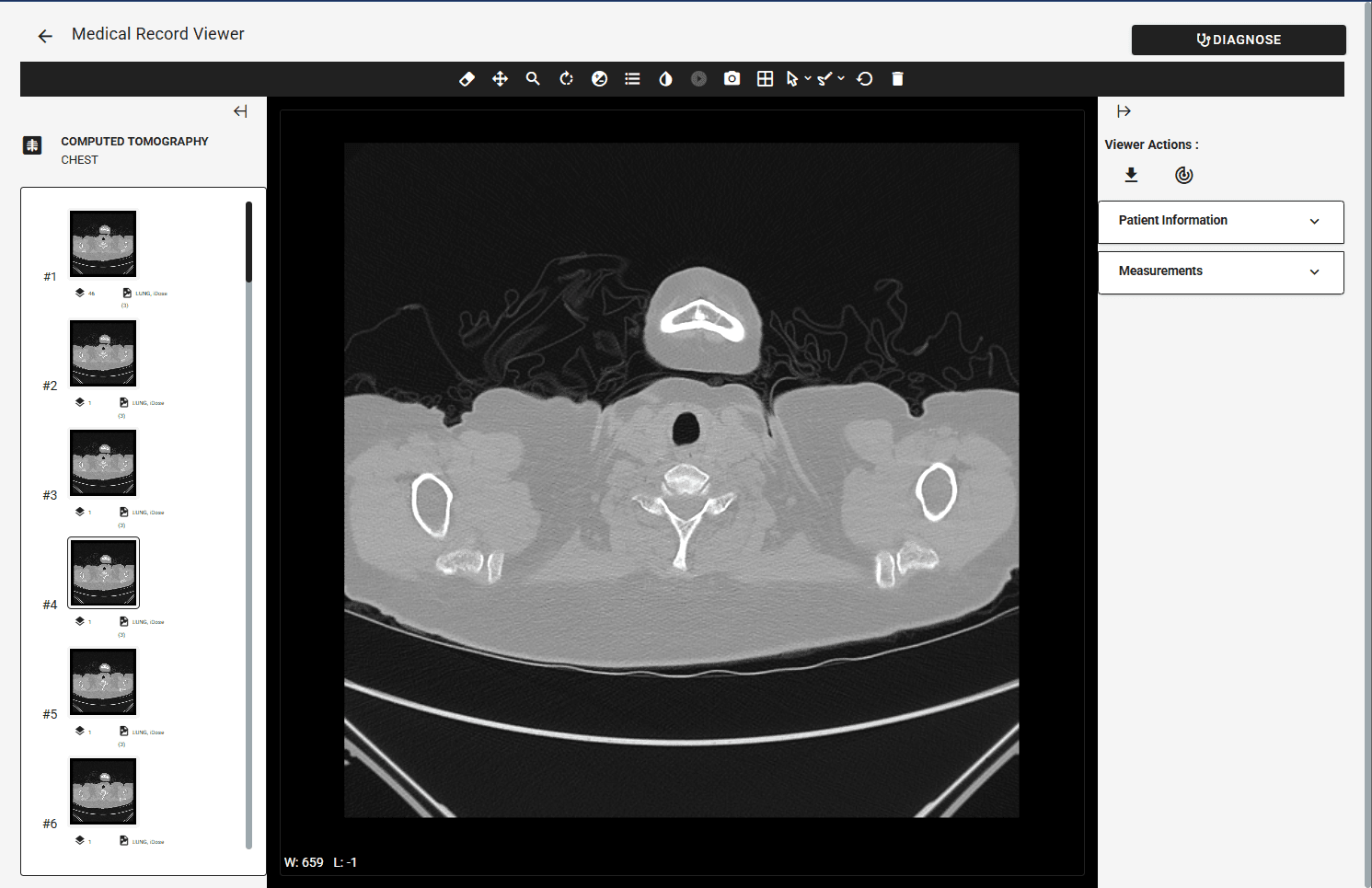
Task: Expand the Patient Information section
Action: pos(1221,222)
